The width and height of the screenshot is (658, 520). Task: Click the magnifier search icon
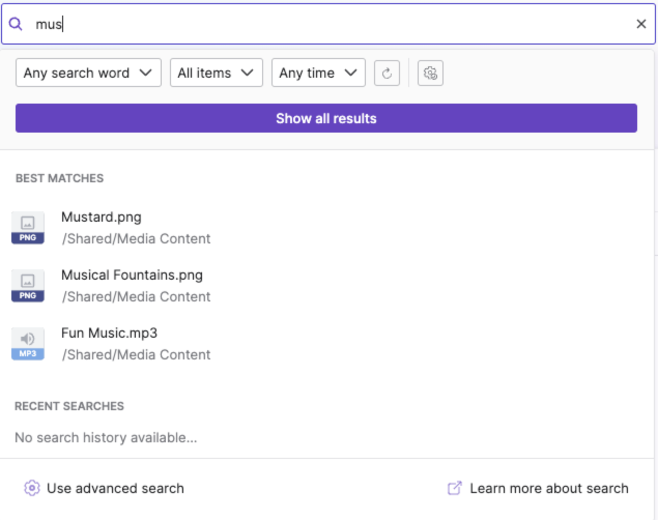click(16, 24)
